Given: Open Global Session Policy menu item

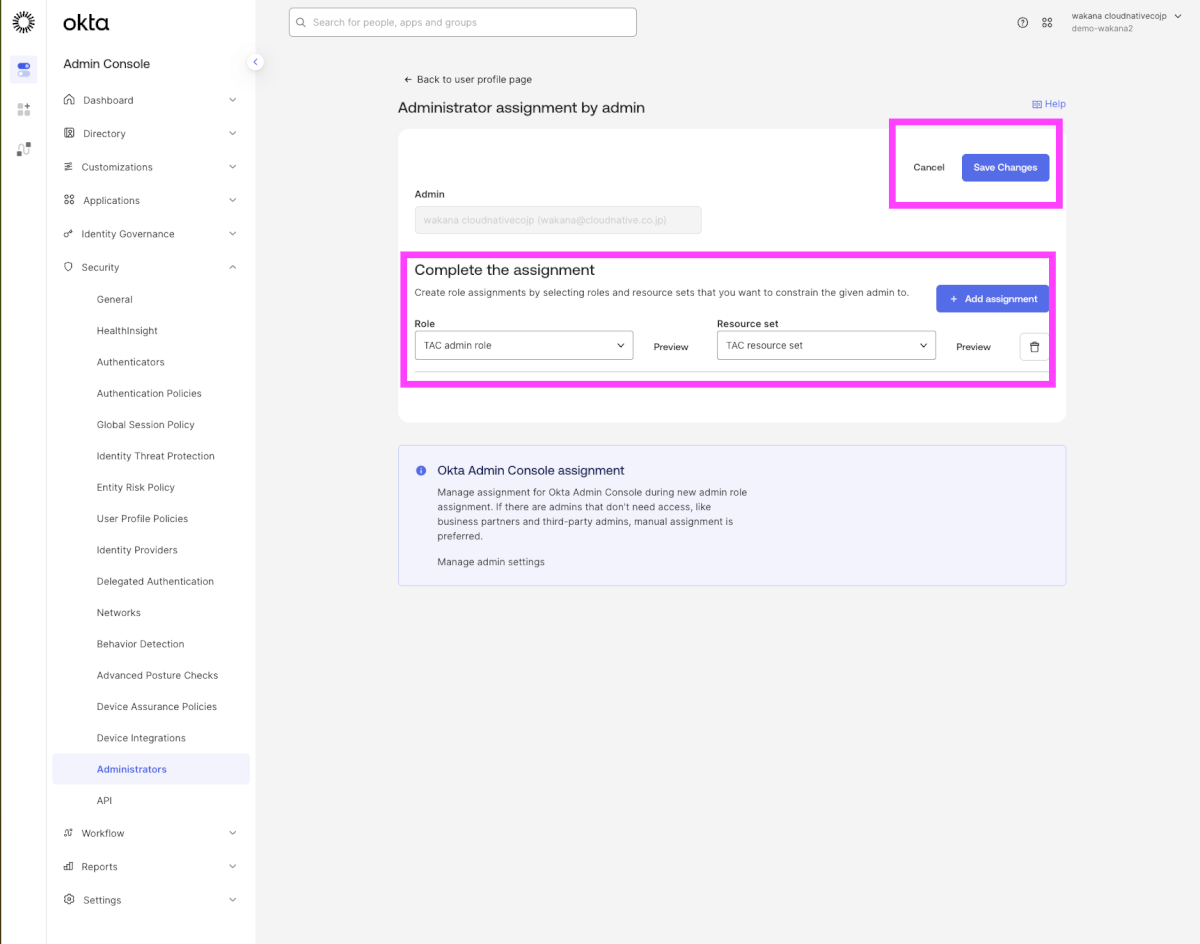Looking at the screenshot, I should point(145,425).
